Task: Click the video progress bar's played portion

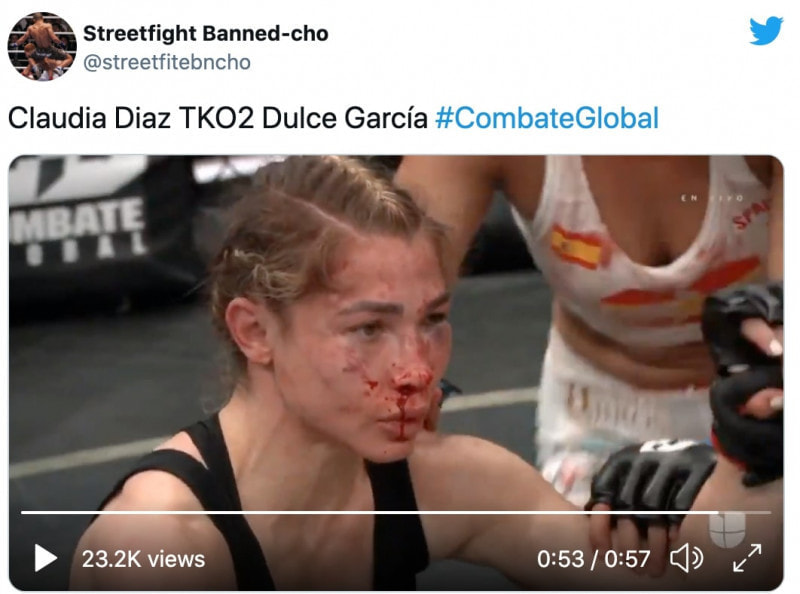Action: (370, 512)
